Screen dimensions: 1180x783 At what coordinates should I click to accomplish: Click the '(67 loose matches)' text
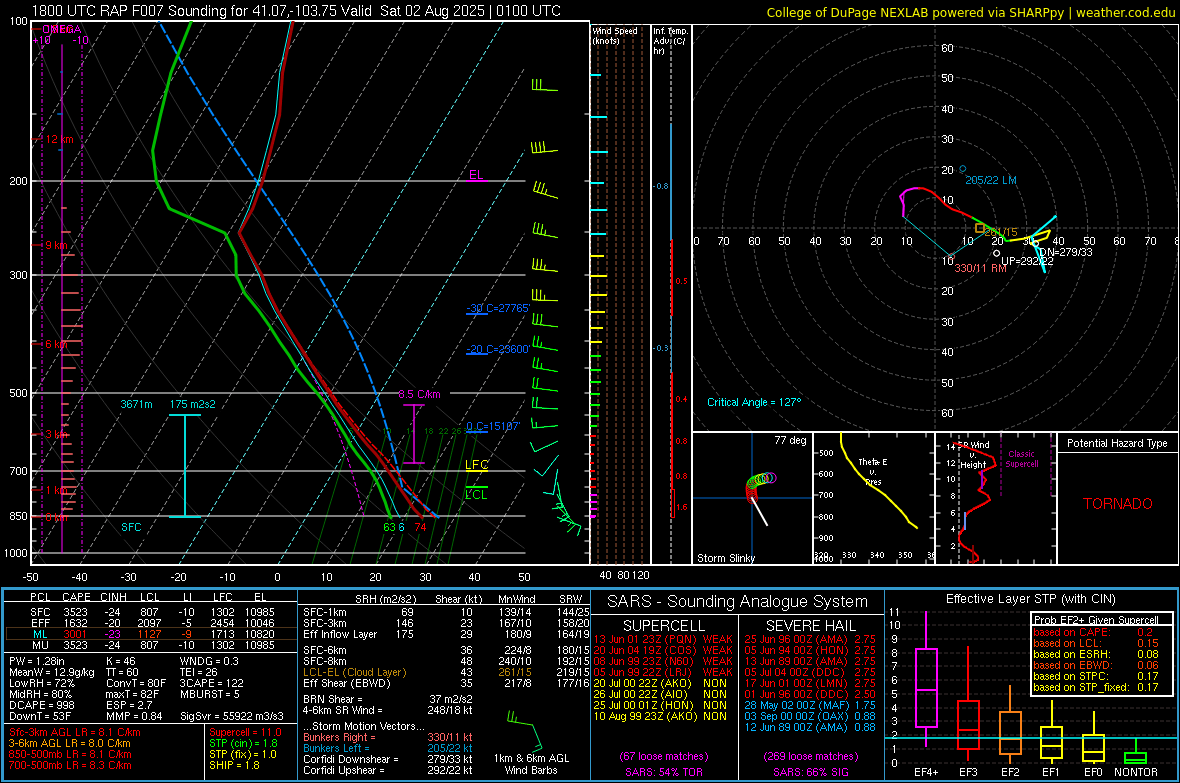[664, 756]
